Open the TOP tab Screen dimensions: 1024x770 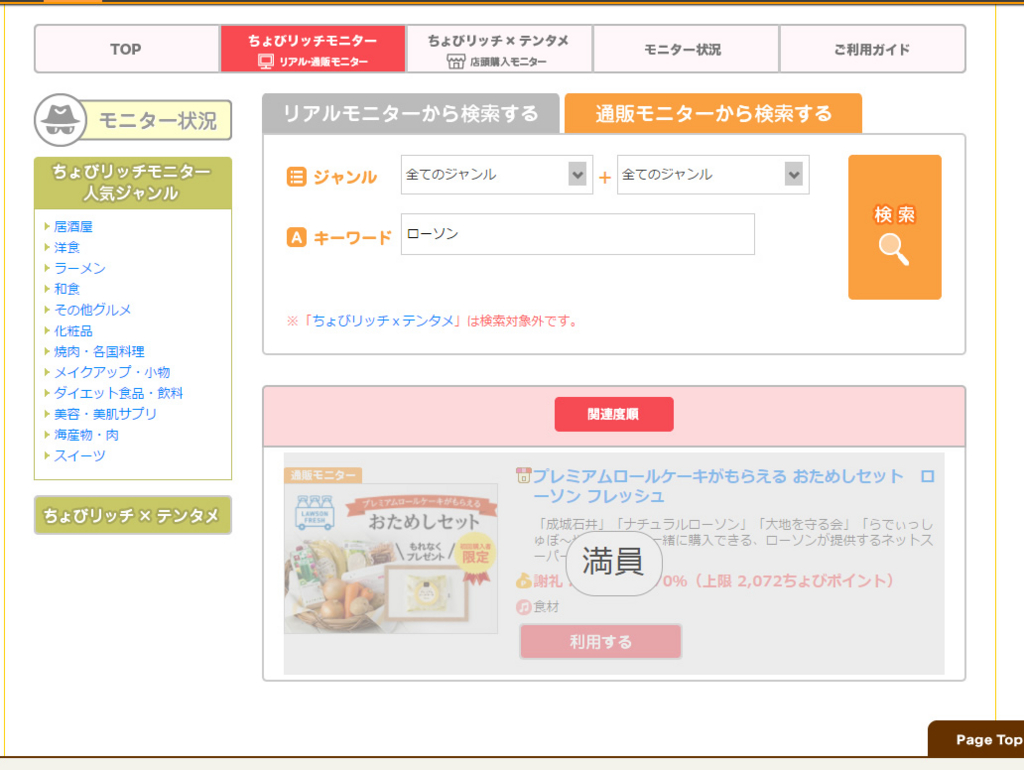coord(127,49)
